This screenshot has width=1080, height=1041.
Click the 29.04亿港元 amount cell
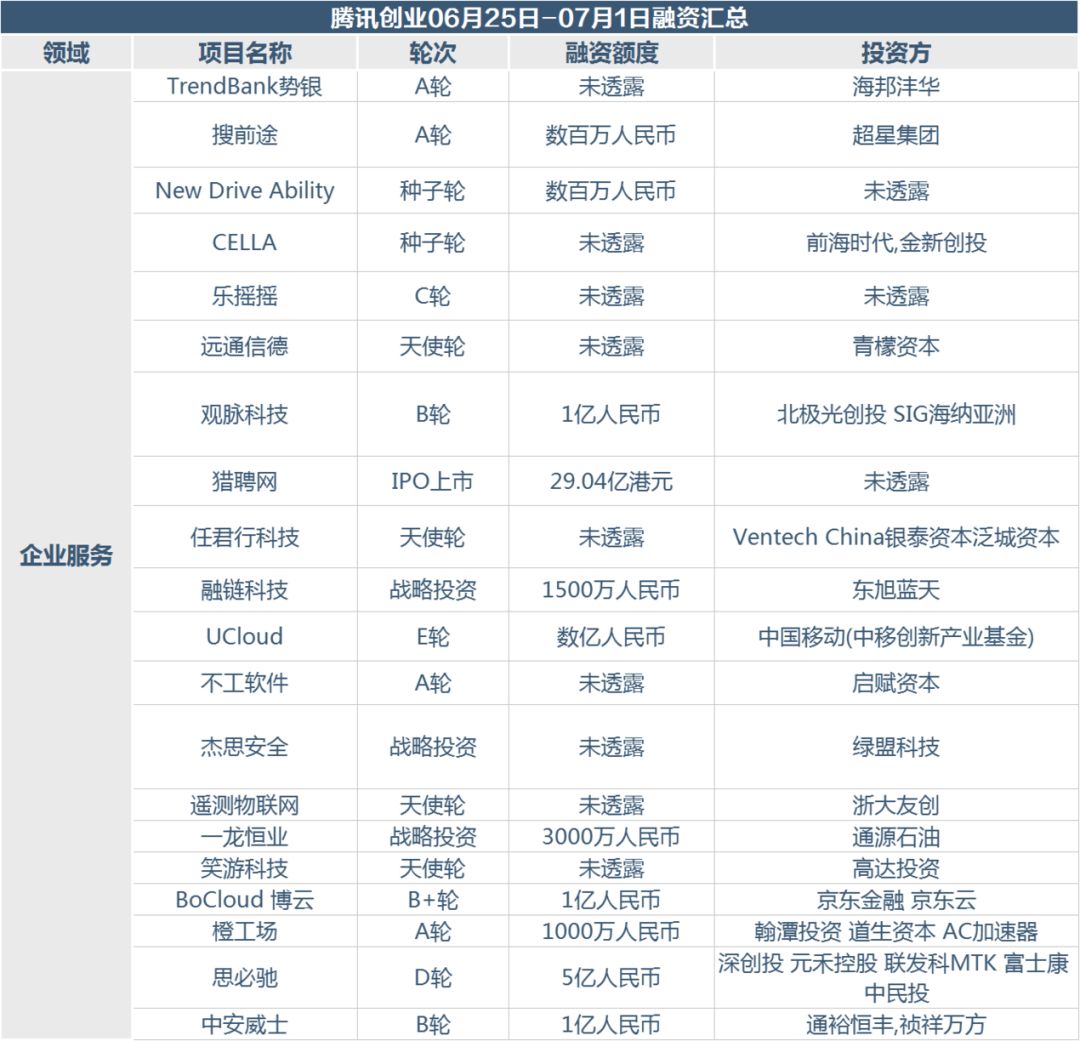click(611, 482)
